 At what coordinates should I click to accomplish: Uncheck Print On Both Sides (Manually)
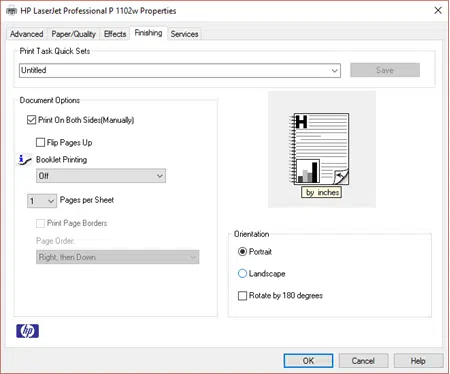coord(31,120)
